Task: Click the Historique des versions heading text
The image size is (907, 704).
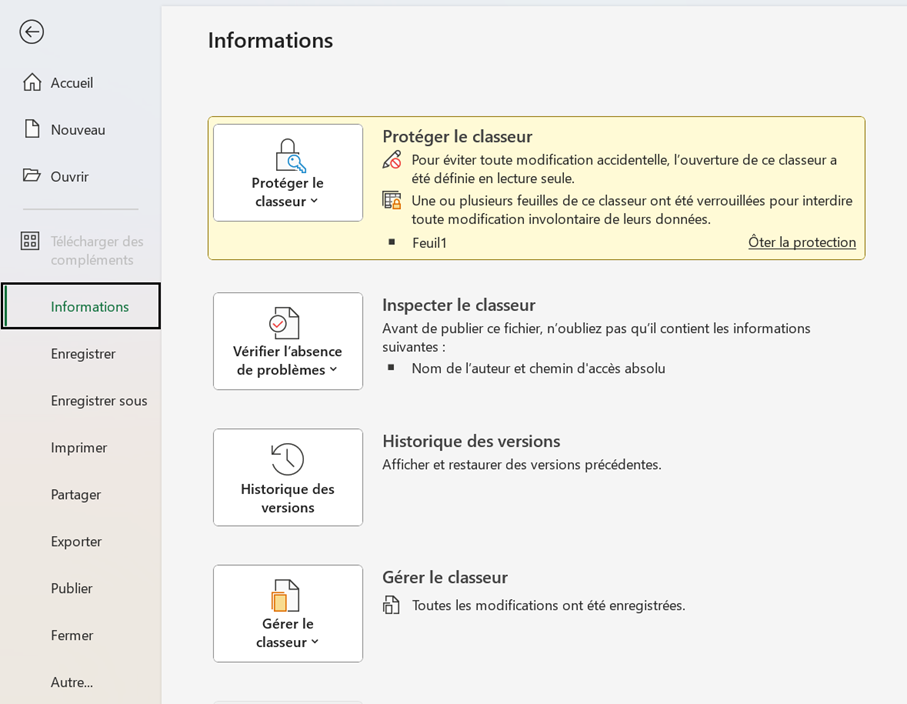Action: pos(471,441)
